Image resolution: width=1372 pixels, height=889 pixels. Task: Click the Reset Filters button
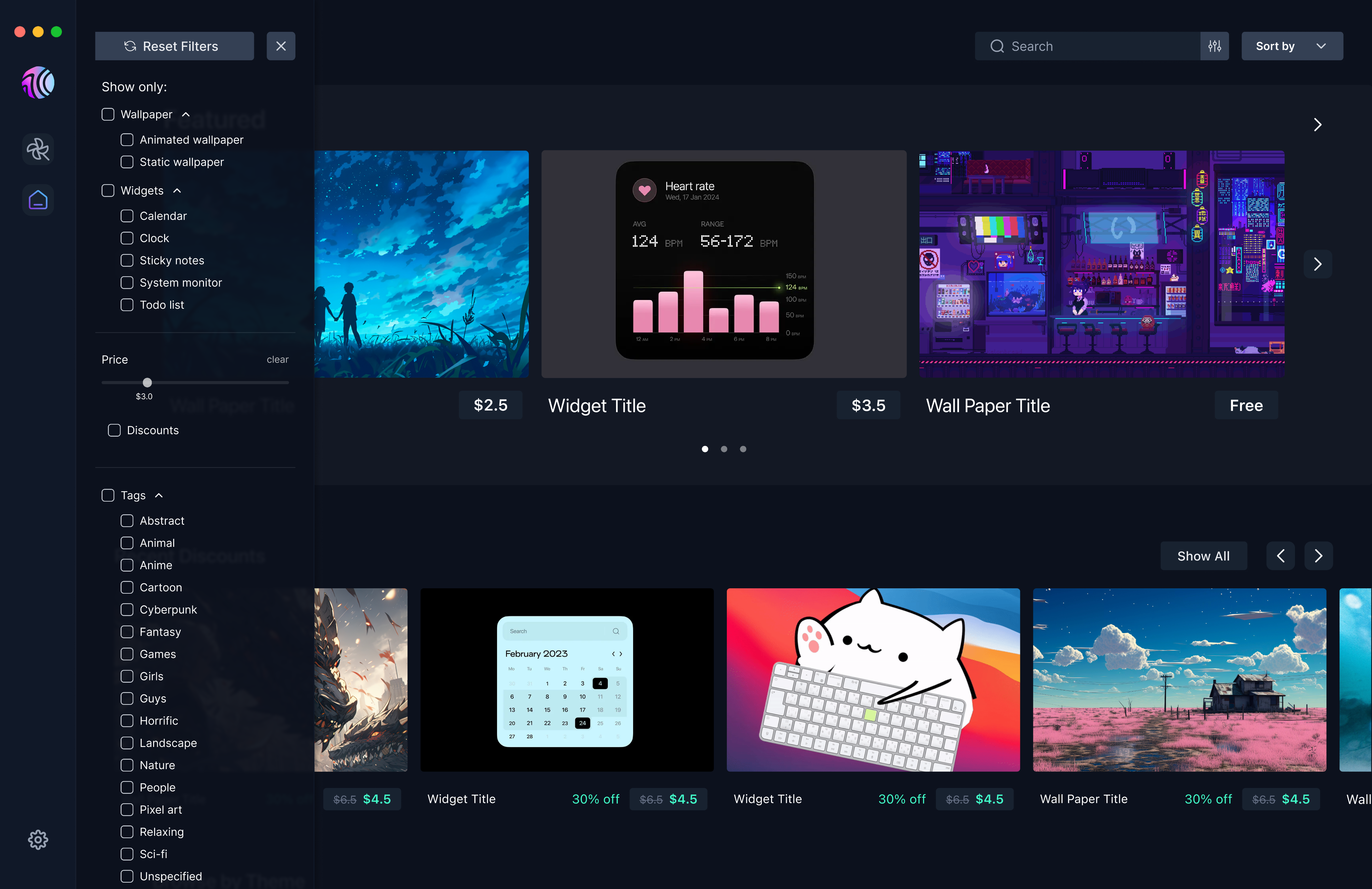[174, 46]
